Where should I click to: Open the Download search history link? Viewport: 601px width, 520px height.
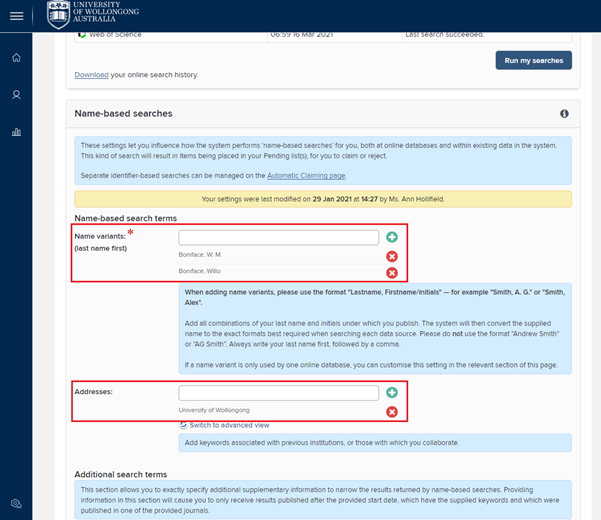coord(91,75)
